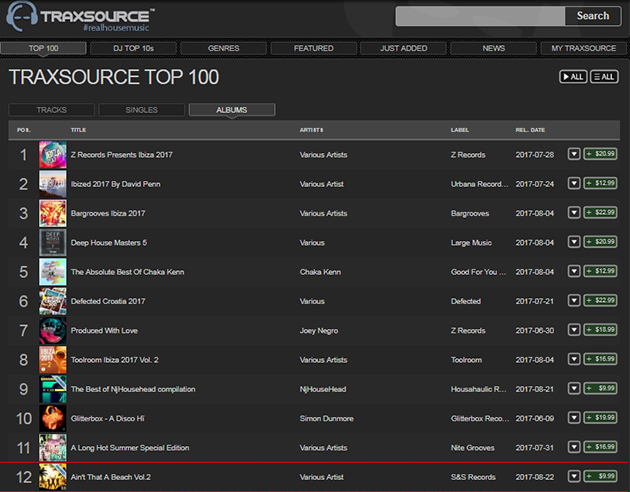Open the MY TRAXSOURCE nav tab
The width and height of the screenshot is (630, 492).
[583, 48]
